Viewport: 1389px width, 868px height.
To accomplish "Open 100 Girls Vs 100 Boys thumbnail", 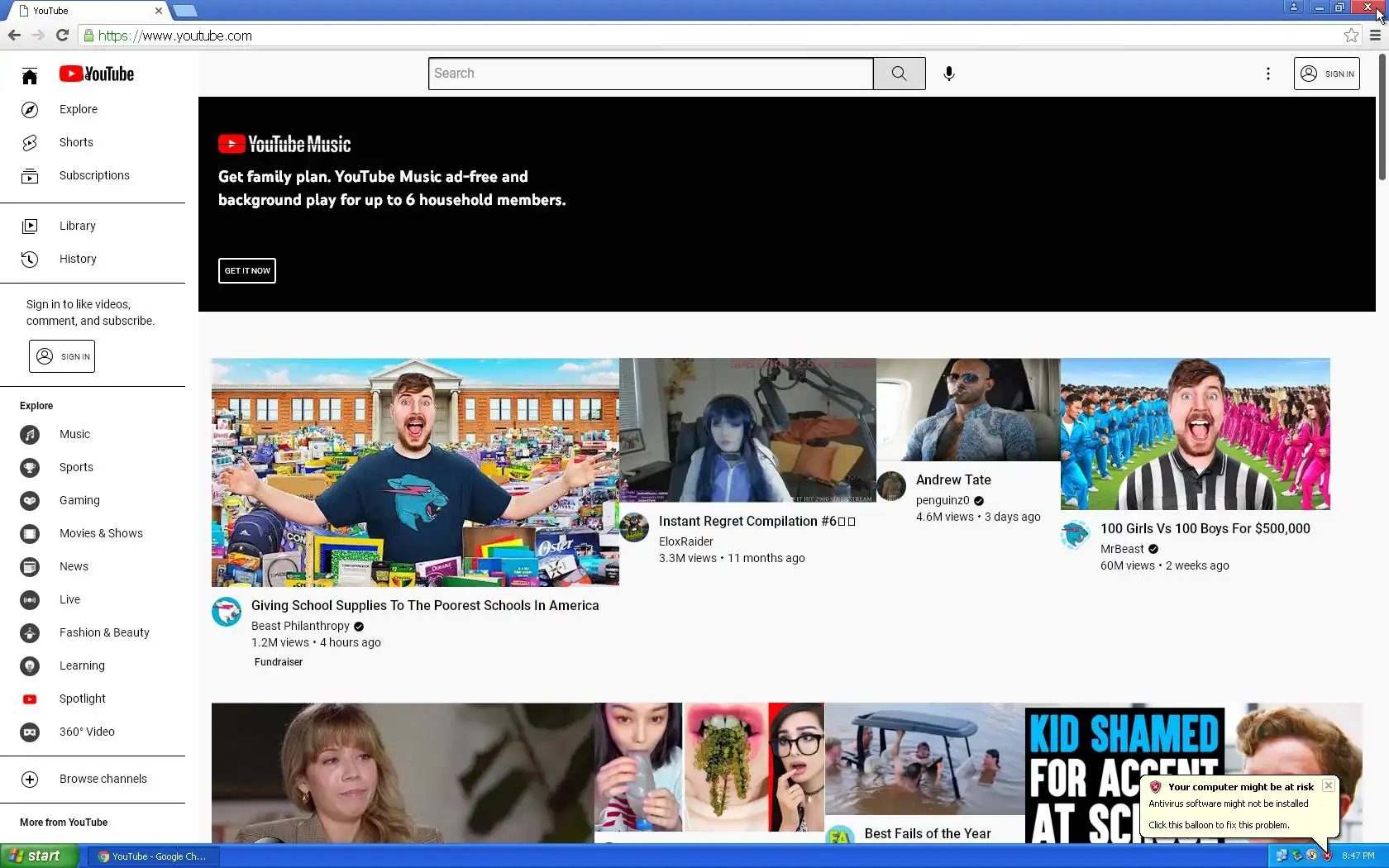I will pos(1196,434).
